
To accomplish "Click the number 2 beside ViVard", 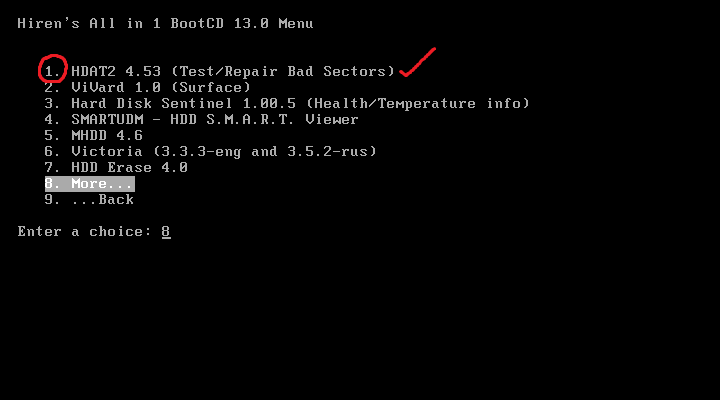I will (49, 88).
